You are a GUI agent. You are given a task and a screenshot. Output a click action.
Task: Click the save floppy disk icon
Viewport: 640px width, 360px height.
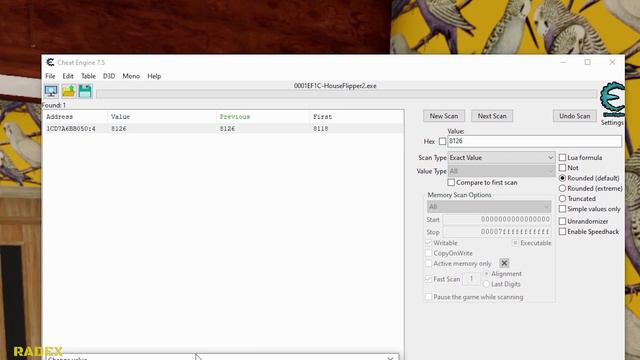pos(85,91)
